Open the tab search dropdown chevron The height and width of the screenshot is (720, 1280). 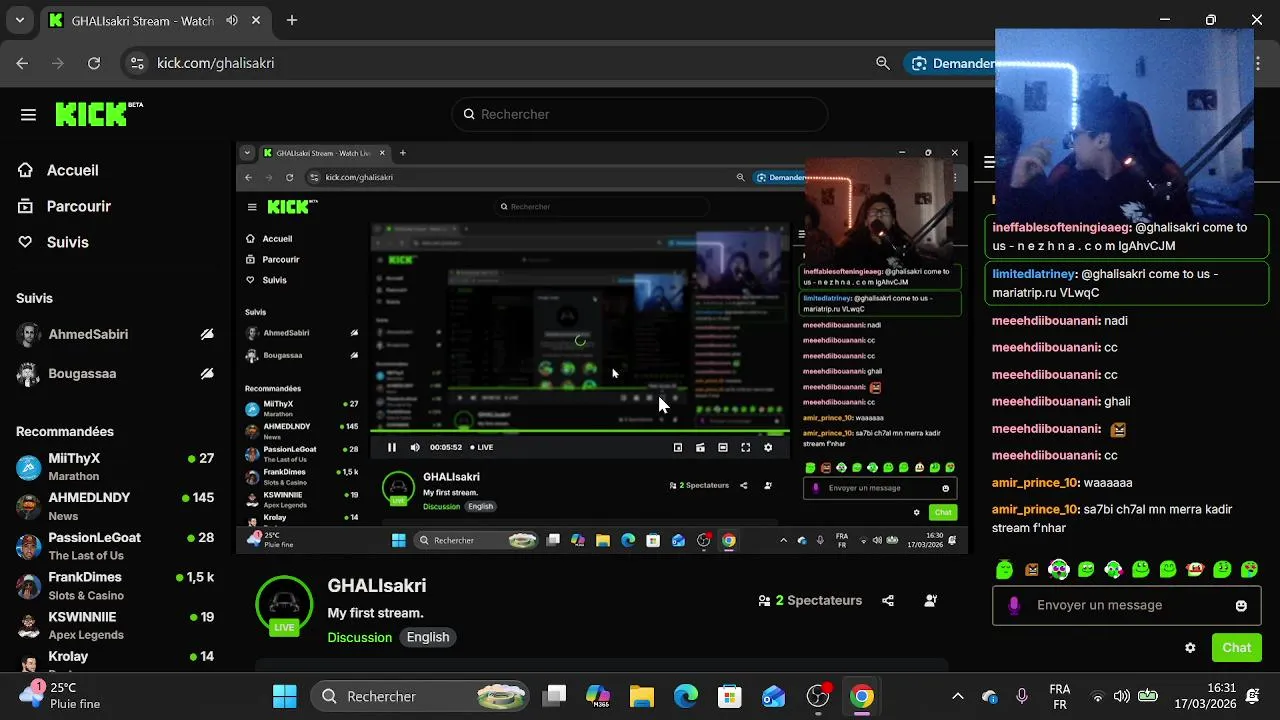[x=19, y=20]
